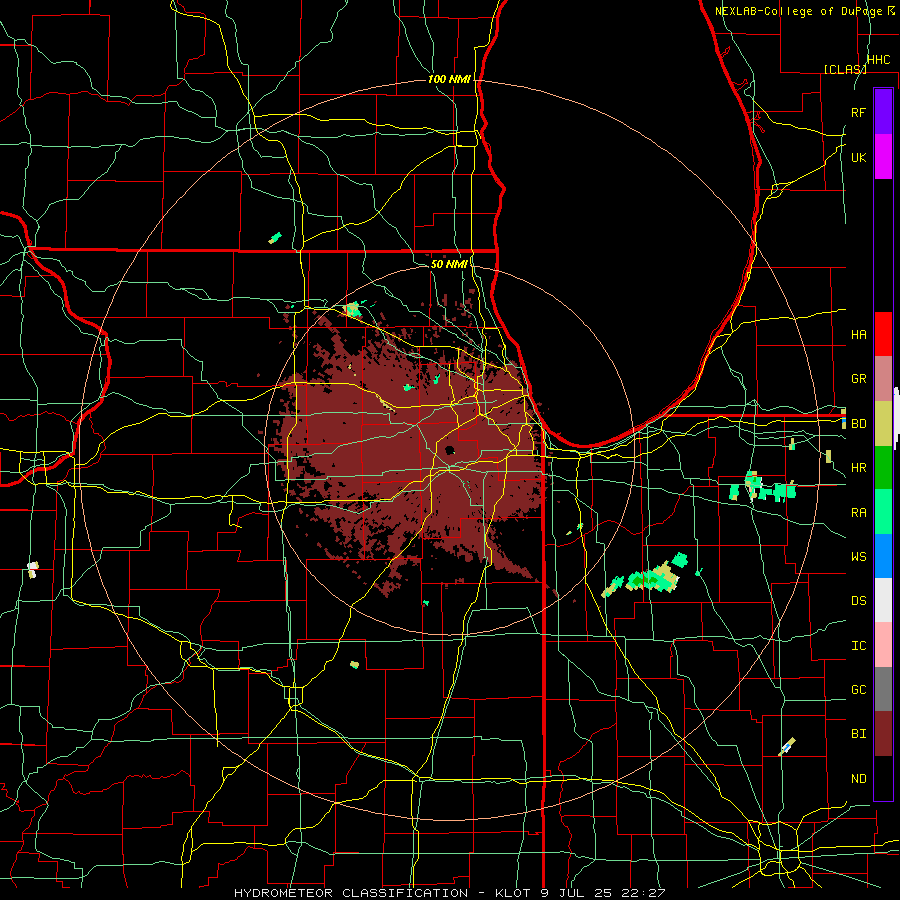Click the GR legend label
The width and height of the screenshot is (900, 900).
click(858, 379)
